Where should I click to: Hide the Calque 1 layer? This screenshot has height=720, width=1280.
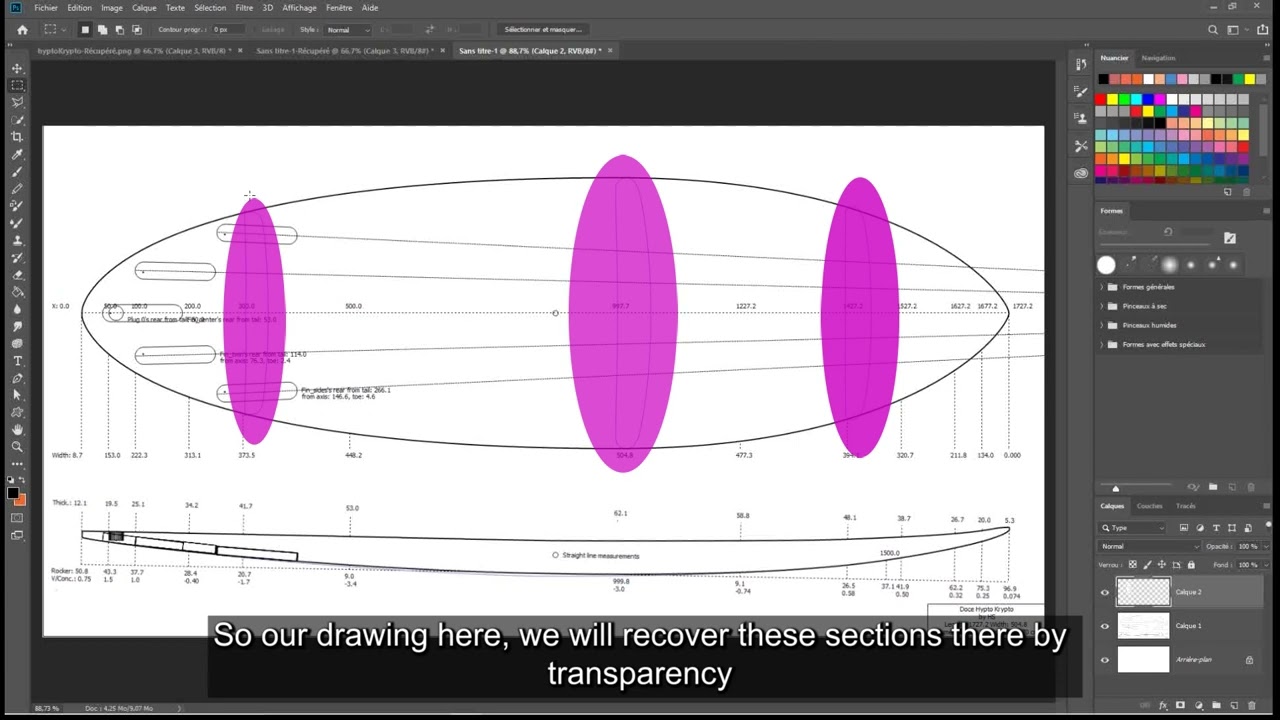coord(1105,626)
